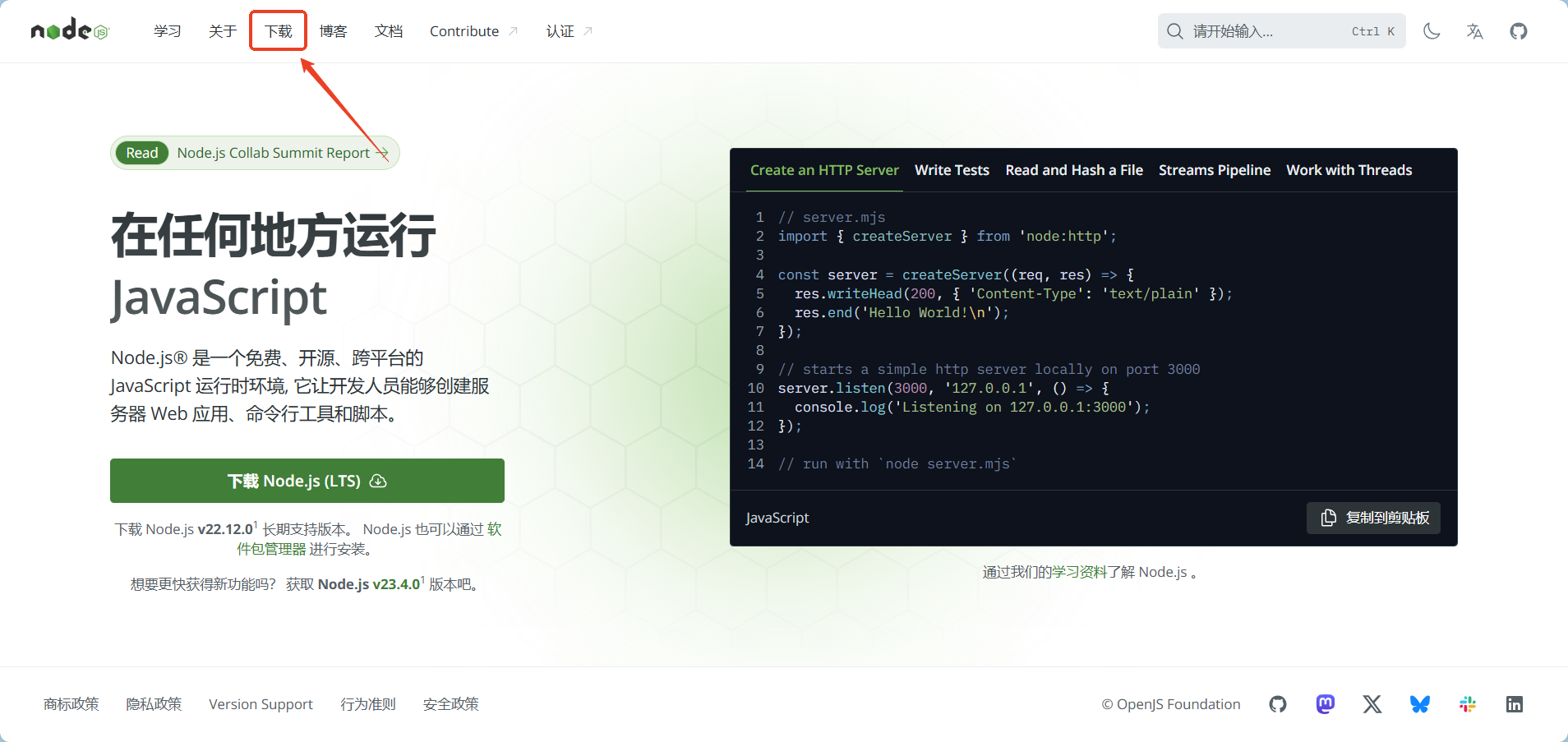Toggle dark mode with the moon icon
Screen dimensions: 1568x742
click(x=1432, y=31)
